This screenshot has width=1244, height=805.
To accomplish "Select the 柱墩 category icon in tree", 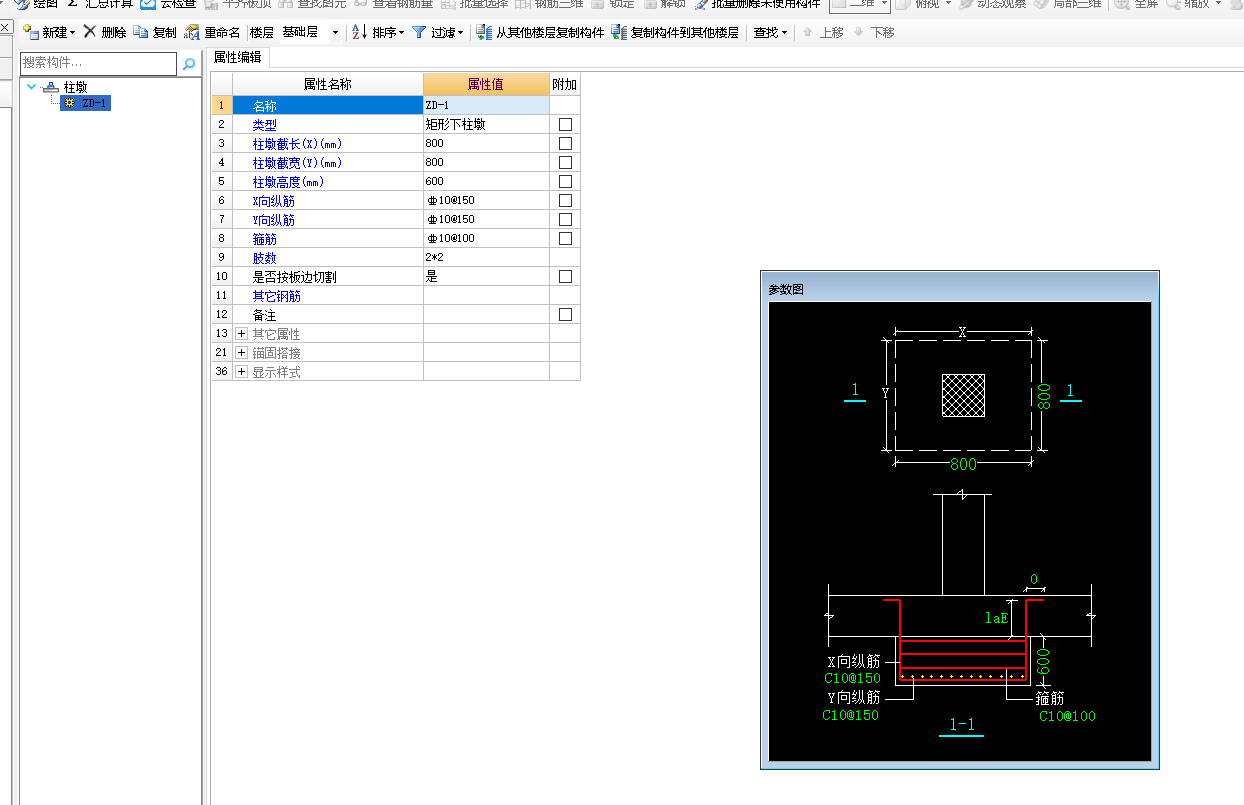I will click(x=50, y=87).
